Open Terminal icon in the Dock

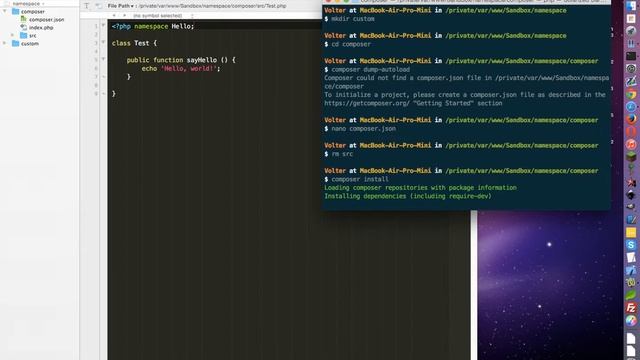(x=631, y=56)
